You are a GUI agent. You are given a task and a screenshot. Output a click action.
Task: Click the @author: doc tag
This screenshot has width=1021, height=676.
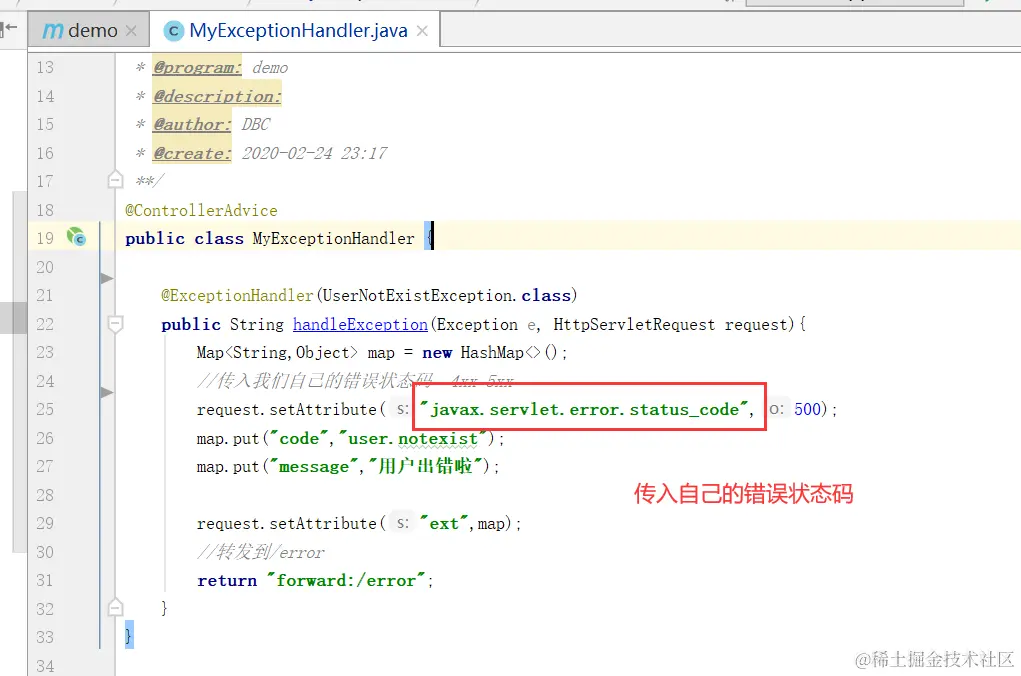click(x=192, y=124)
